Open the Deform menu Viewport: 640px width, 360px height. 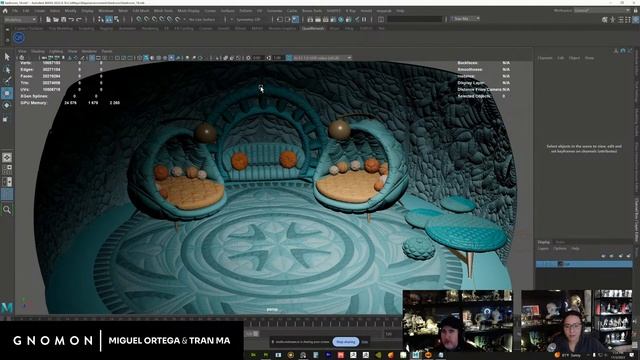click(245, 11)
